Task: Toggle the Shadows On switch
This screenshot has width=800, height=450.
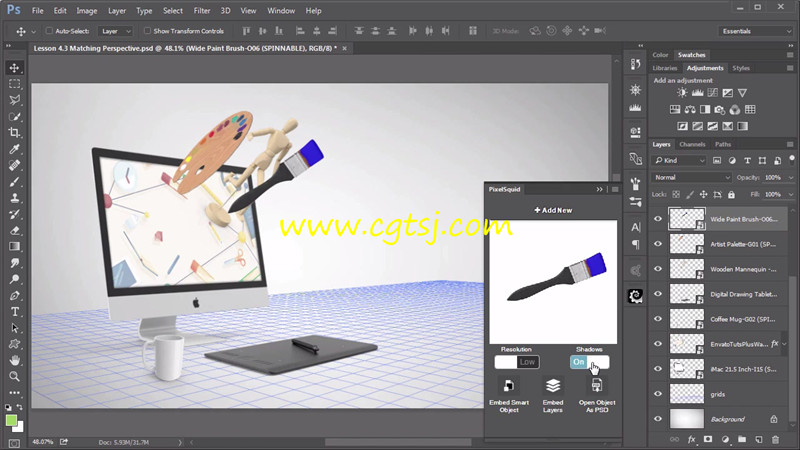Action: pyautogui.click(x=589, y=362)
